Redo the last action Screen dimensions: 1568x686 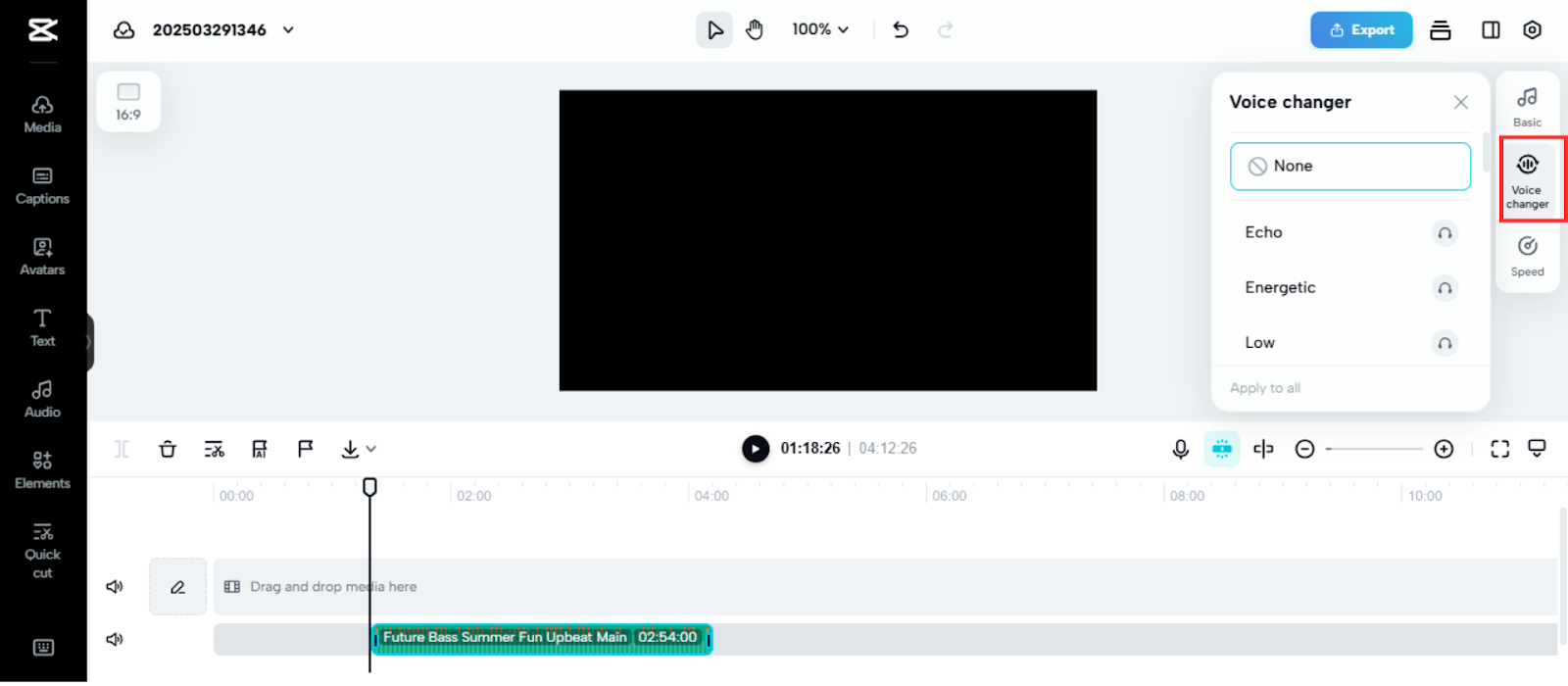point(945,30)
